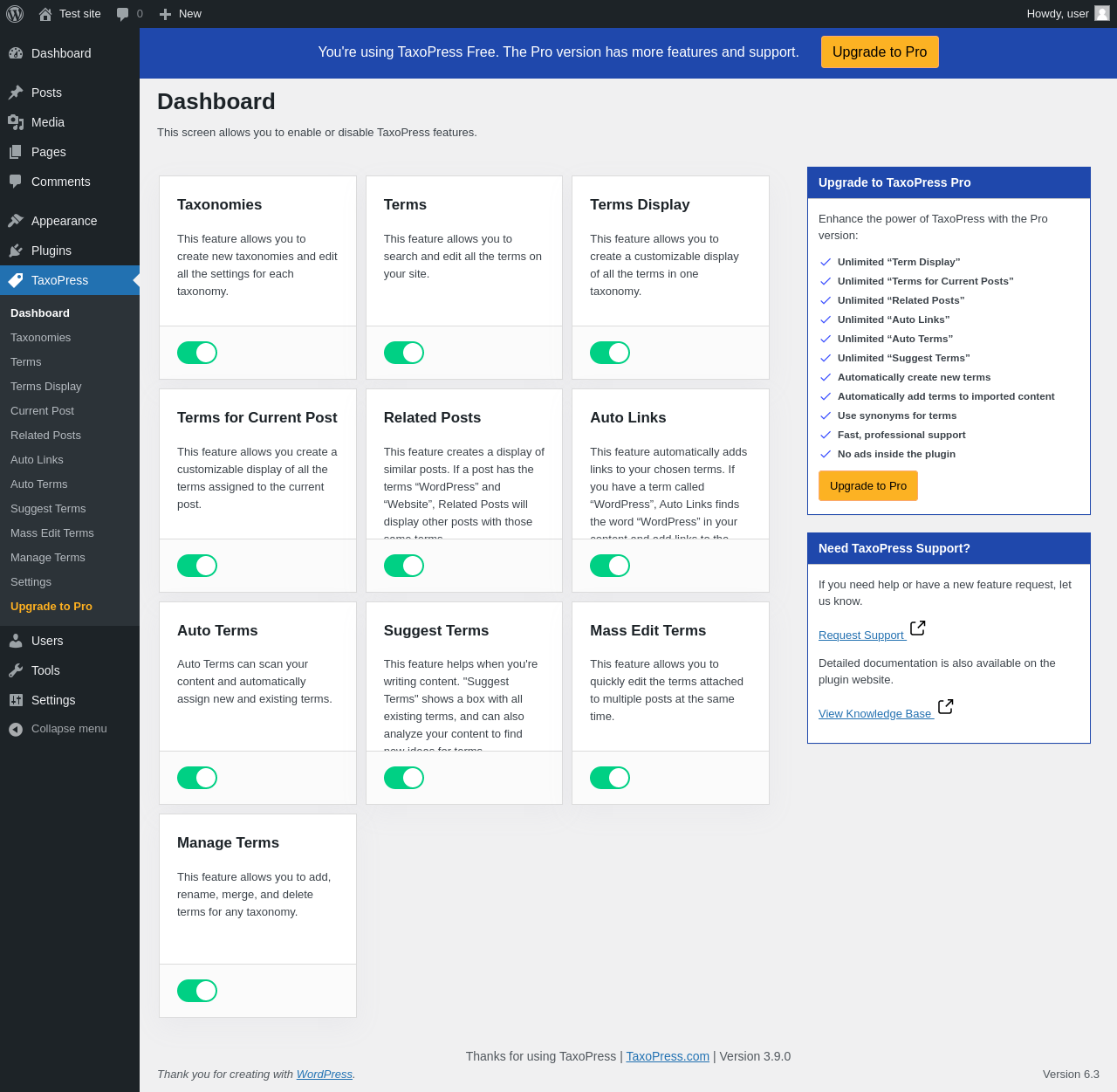Screen dimensions: 1117x1092
Task: Click the plus icon beside New
Action: tap(165, 14)
